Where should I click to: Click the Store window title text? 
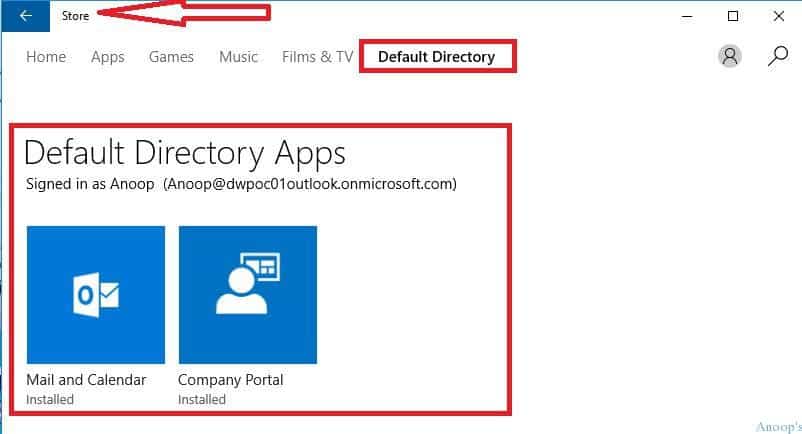[75, 16]
